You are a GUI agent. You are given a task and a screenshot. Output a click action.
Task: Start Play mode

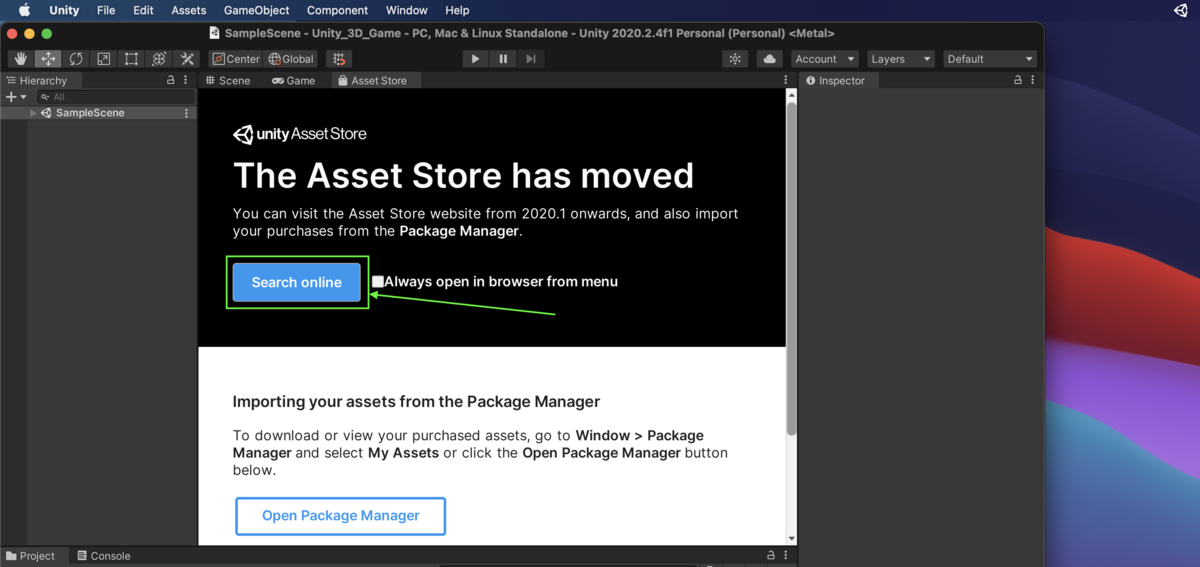(475, 59)
